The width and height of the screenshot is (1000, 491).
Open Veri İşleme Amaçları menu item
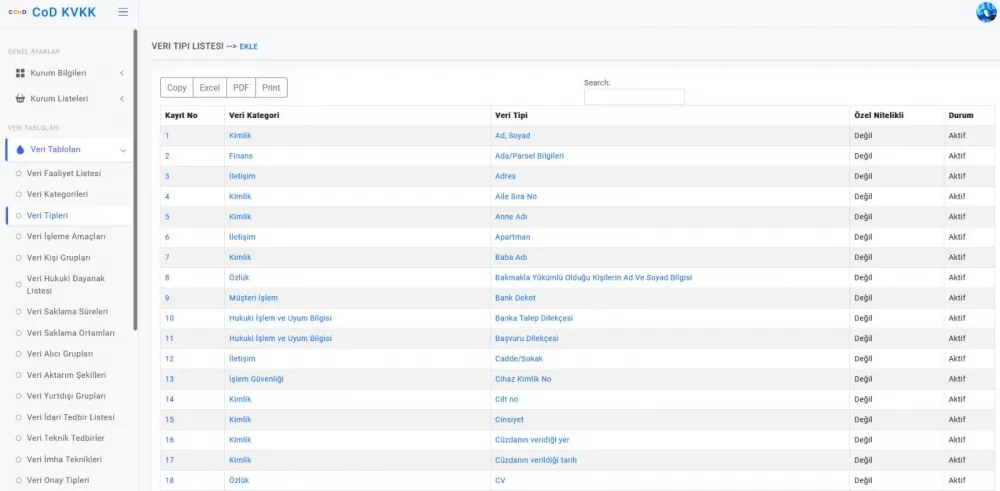point(66,237)
